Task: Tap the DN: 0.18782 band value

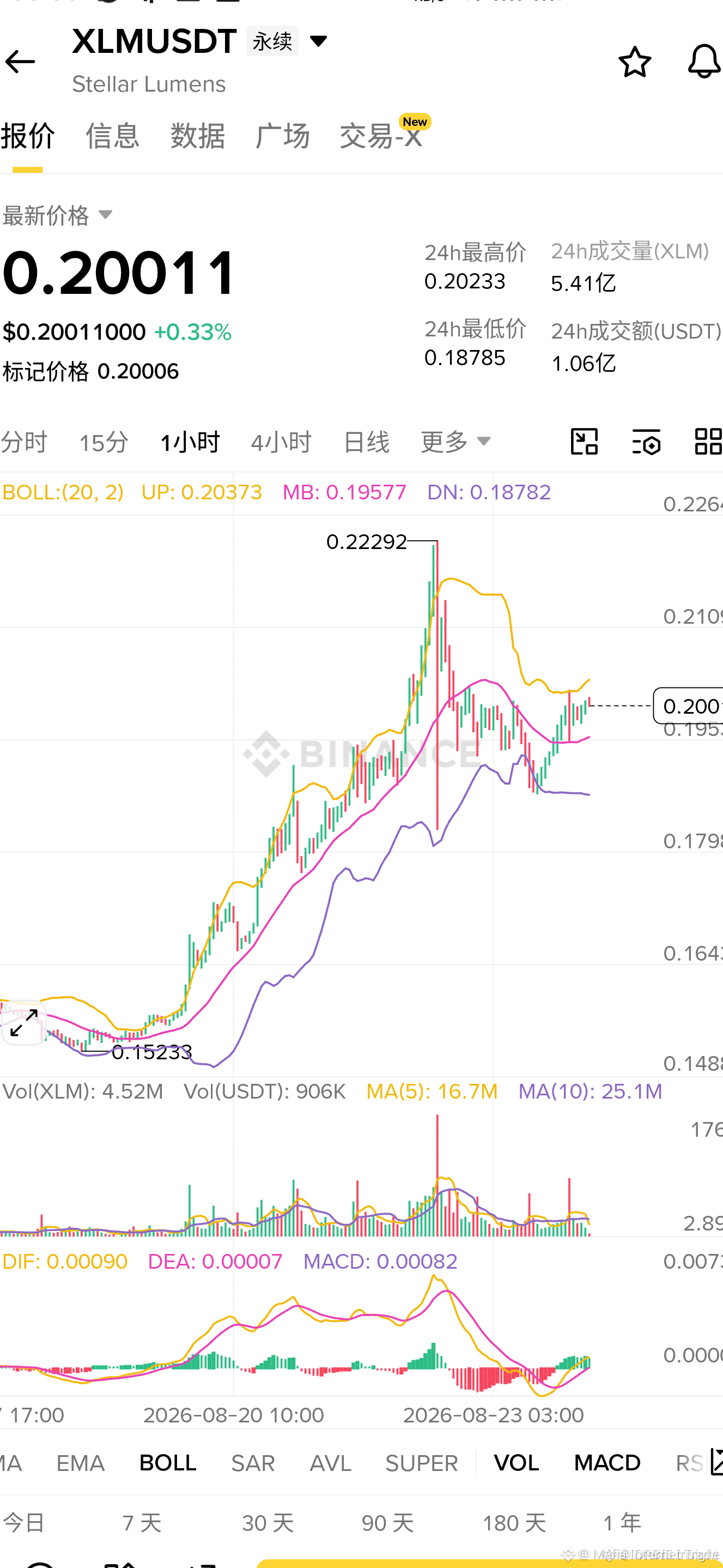Action: 489,492
